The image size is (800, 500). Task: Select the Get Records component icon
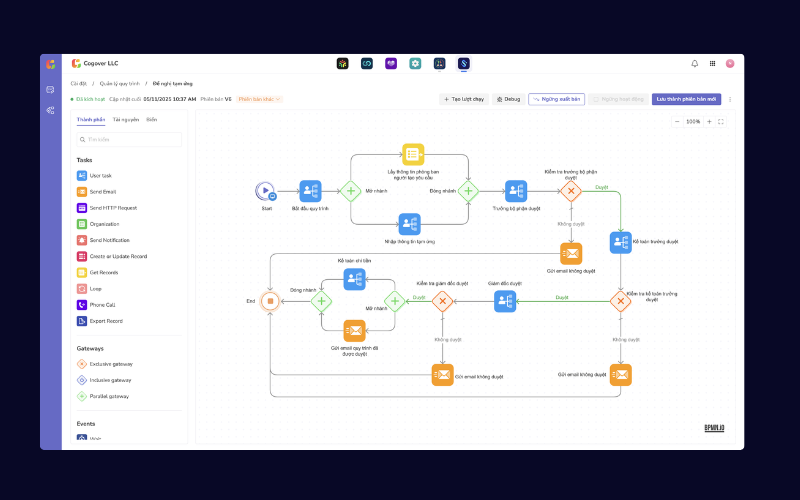point(82,272)
